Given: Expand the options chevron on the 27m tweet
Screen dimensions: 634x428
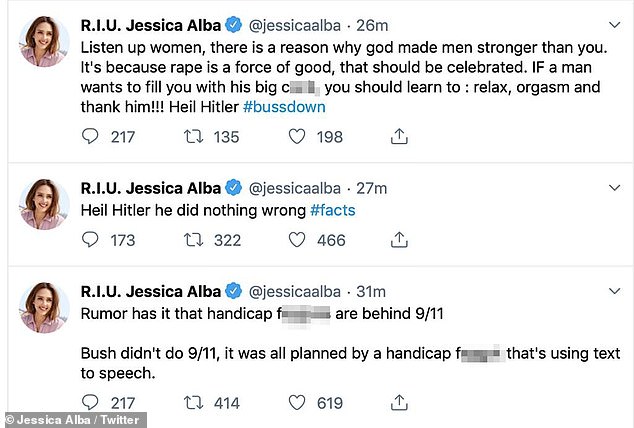Looking at the screenshot, I should point(609,187).
